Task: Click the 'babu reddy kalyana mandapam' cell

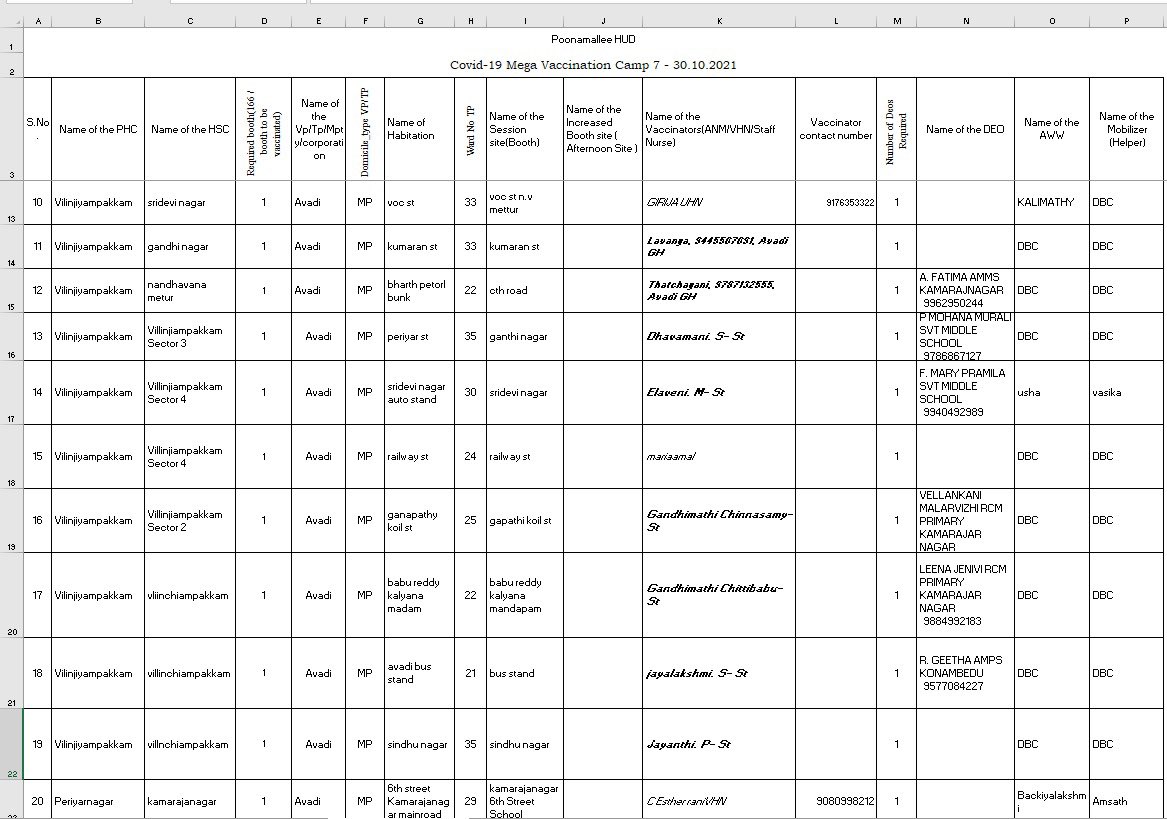Action: [525, 595]
